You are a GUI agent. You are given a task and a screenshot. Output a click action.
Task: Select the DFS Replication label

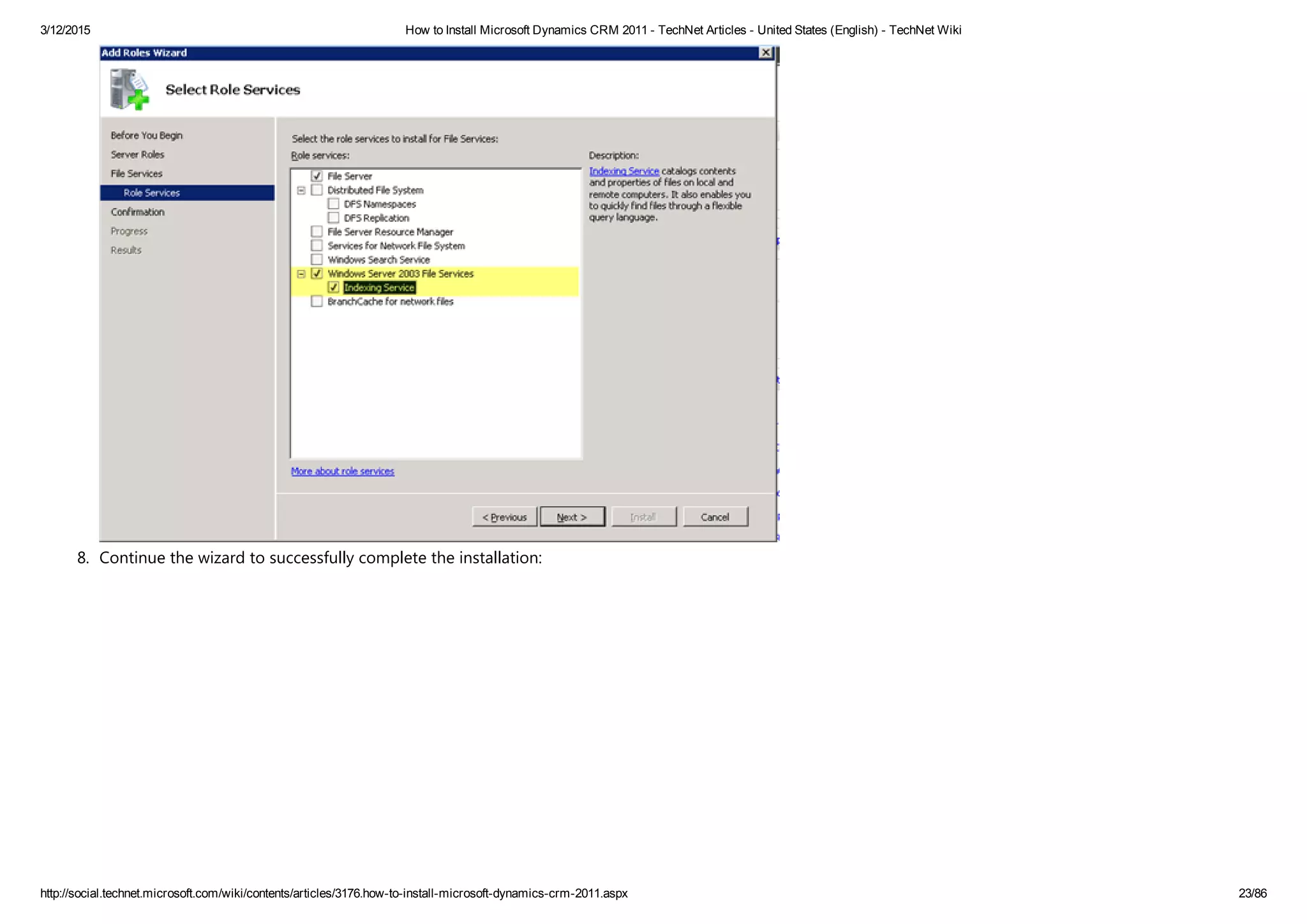377,218
